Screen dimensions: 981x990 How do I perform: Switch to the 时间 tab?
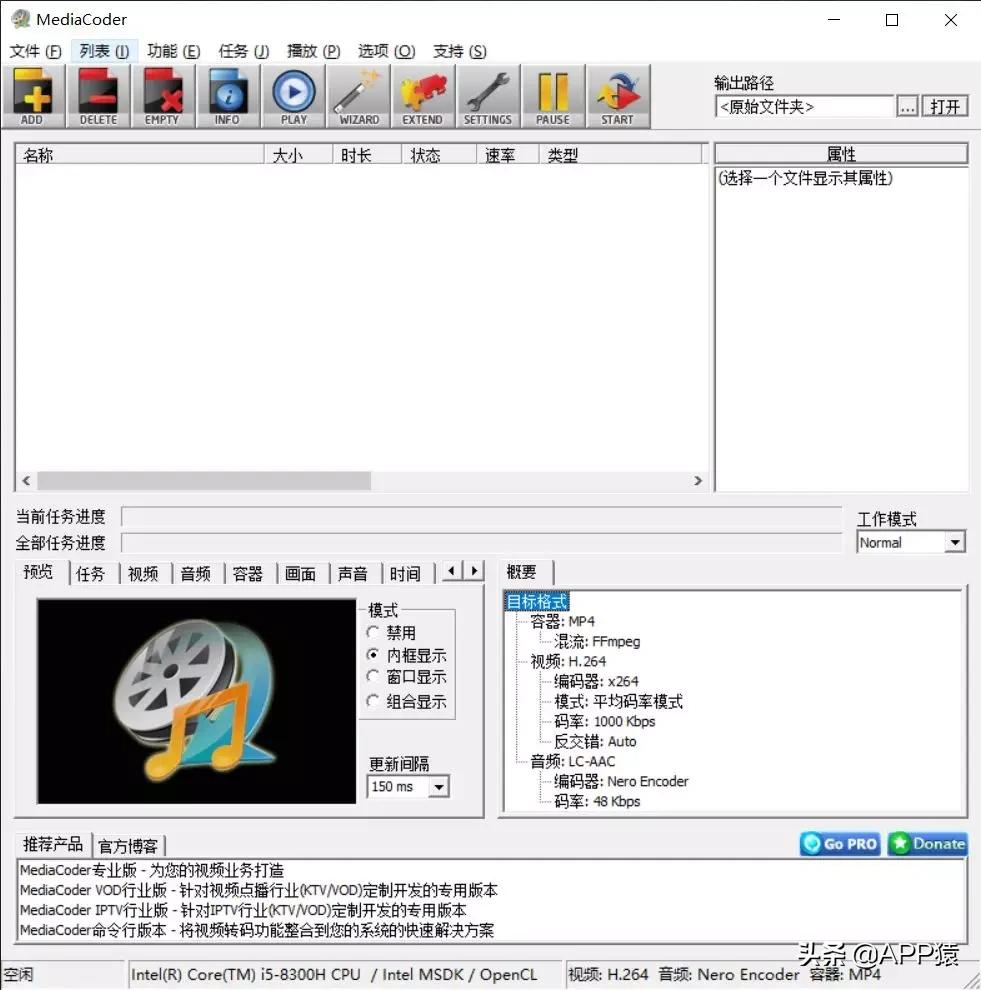[x=405, y=574]
